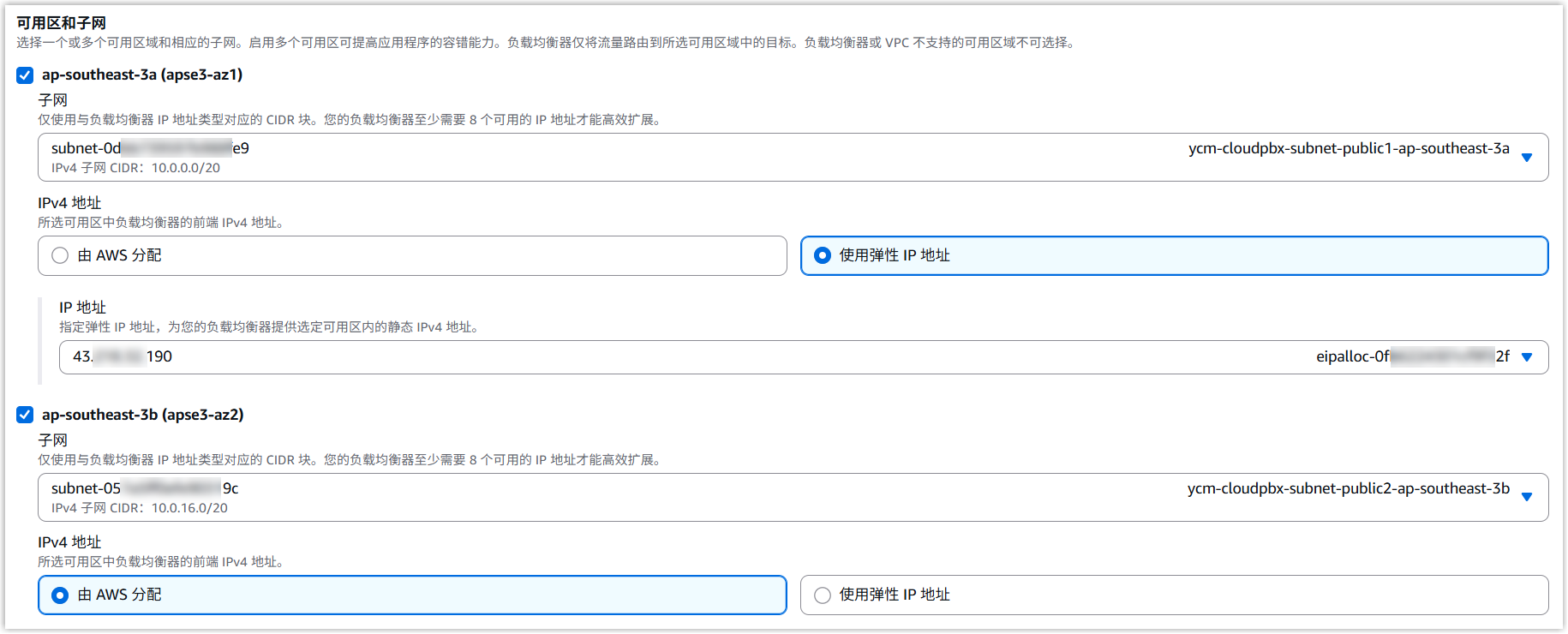Choose 使用弹性 IP 地址 for ap-southeast-3b

click(x=823, y=595)
